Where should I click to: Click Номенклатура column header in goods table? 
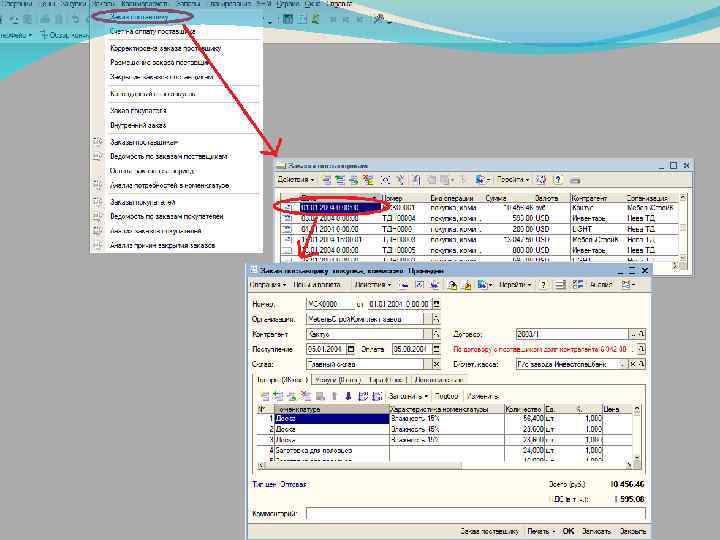click(332, 409)
